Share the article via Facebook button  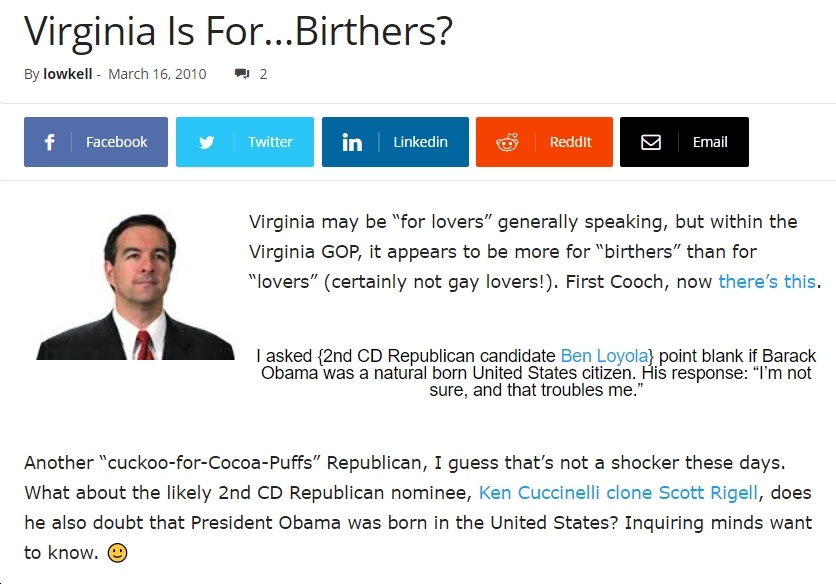coord(96,142)
